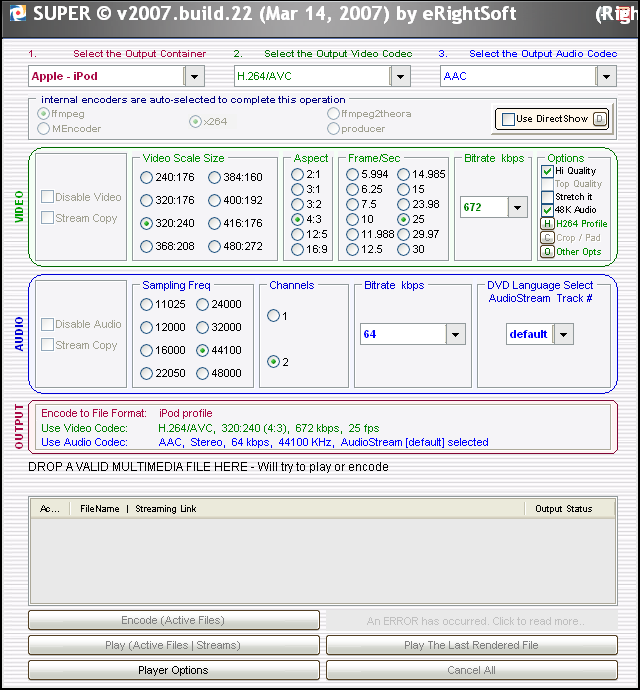This screenshot has width=640, height=690.
Task: Choose the 16:9 aspect ratio
Action: 298,250
